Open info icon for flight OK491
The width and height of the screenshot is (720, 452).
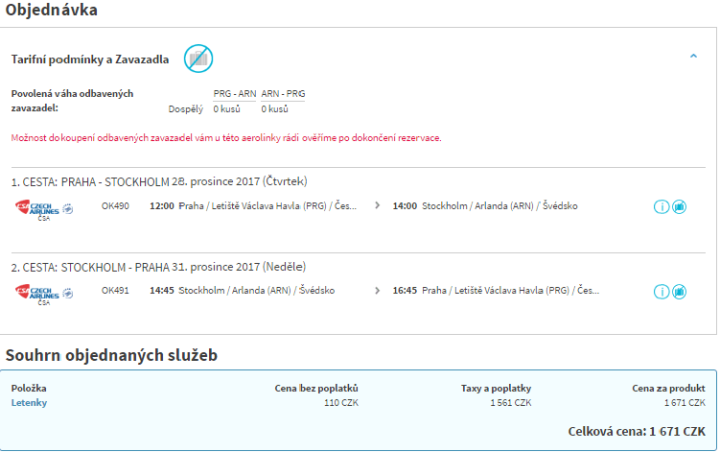click(x=661, y=291)
